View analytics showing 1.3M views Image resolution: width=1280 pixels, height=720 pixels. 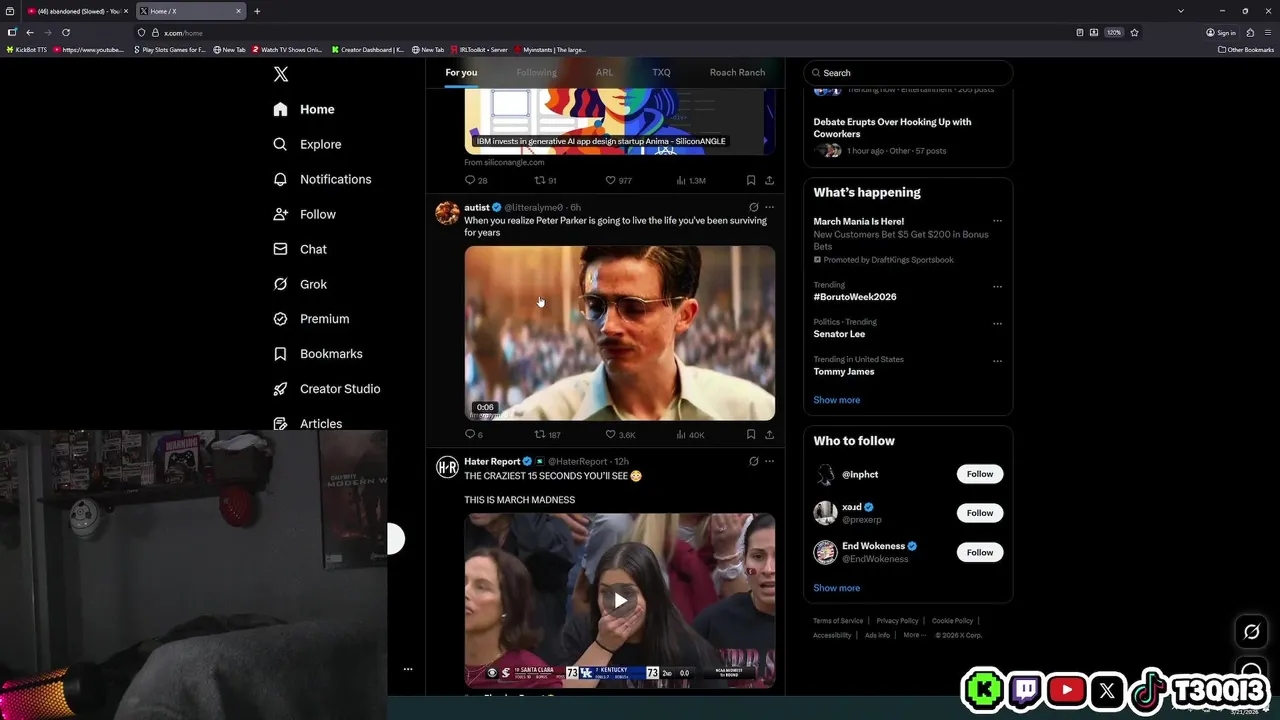(691, 180)
